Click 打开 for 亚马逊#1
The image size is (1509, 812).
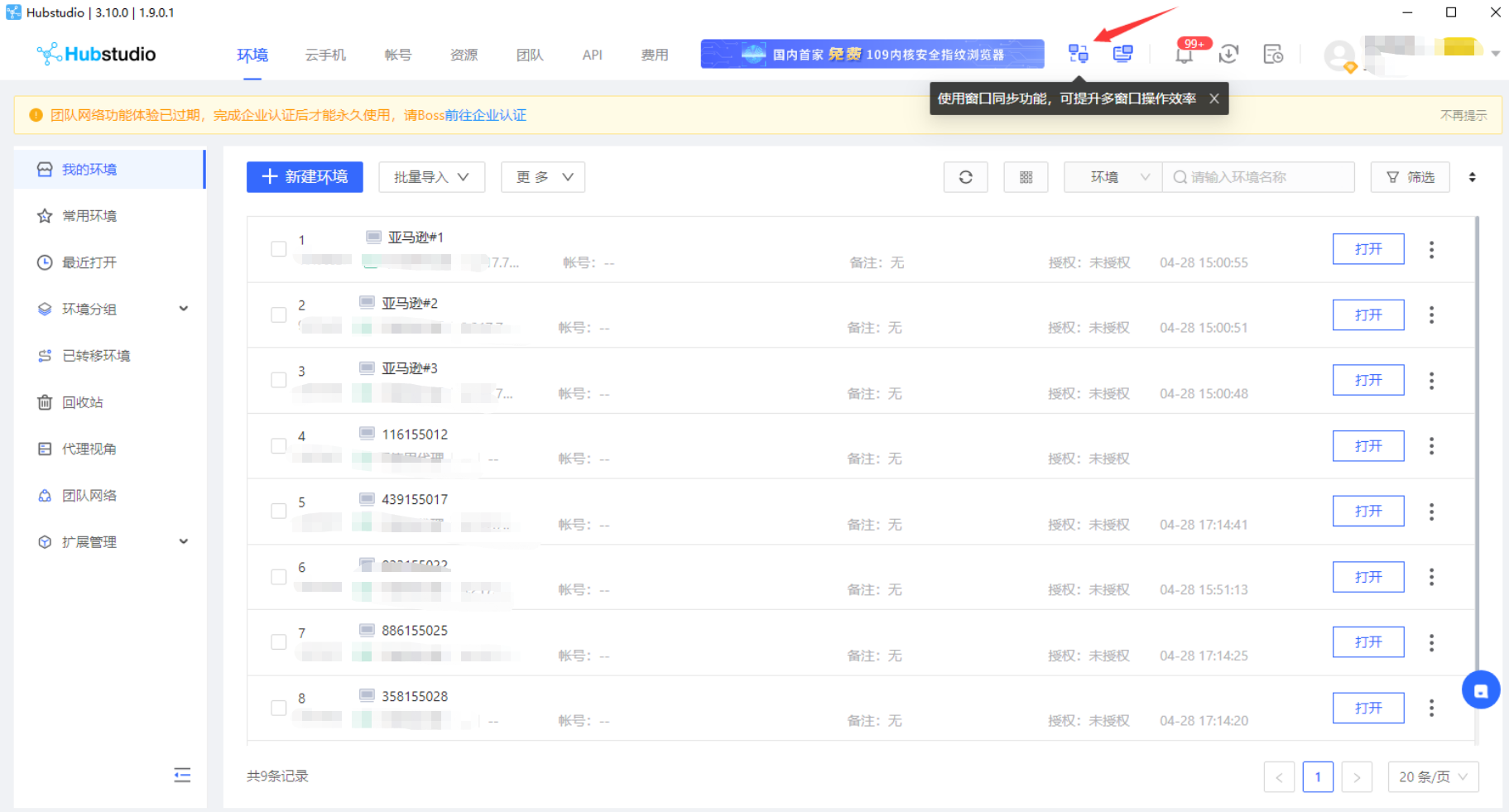[1368, 249]
